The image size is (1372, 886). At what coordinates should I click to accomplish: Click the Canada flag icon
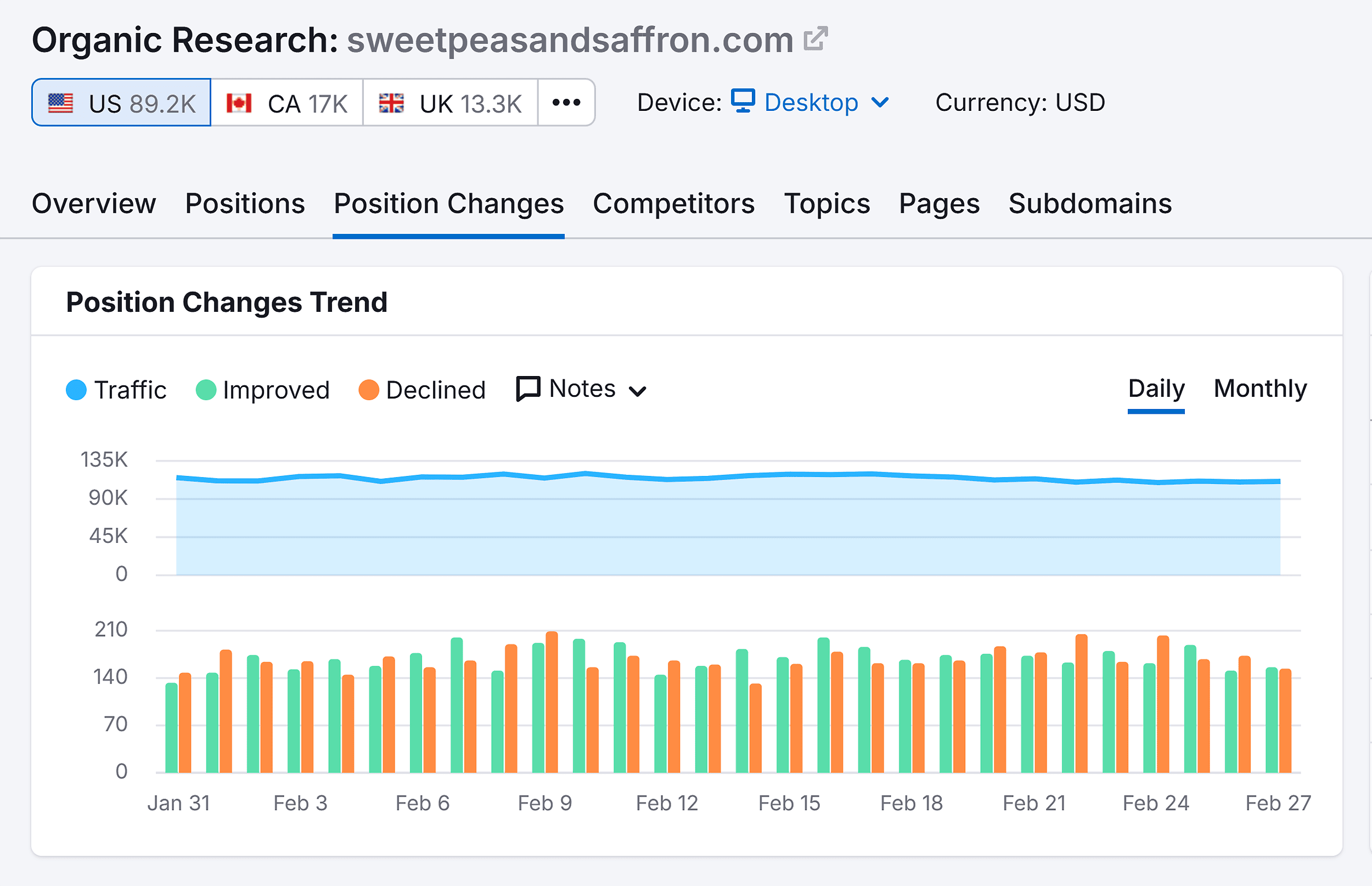pos(239,103)
